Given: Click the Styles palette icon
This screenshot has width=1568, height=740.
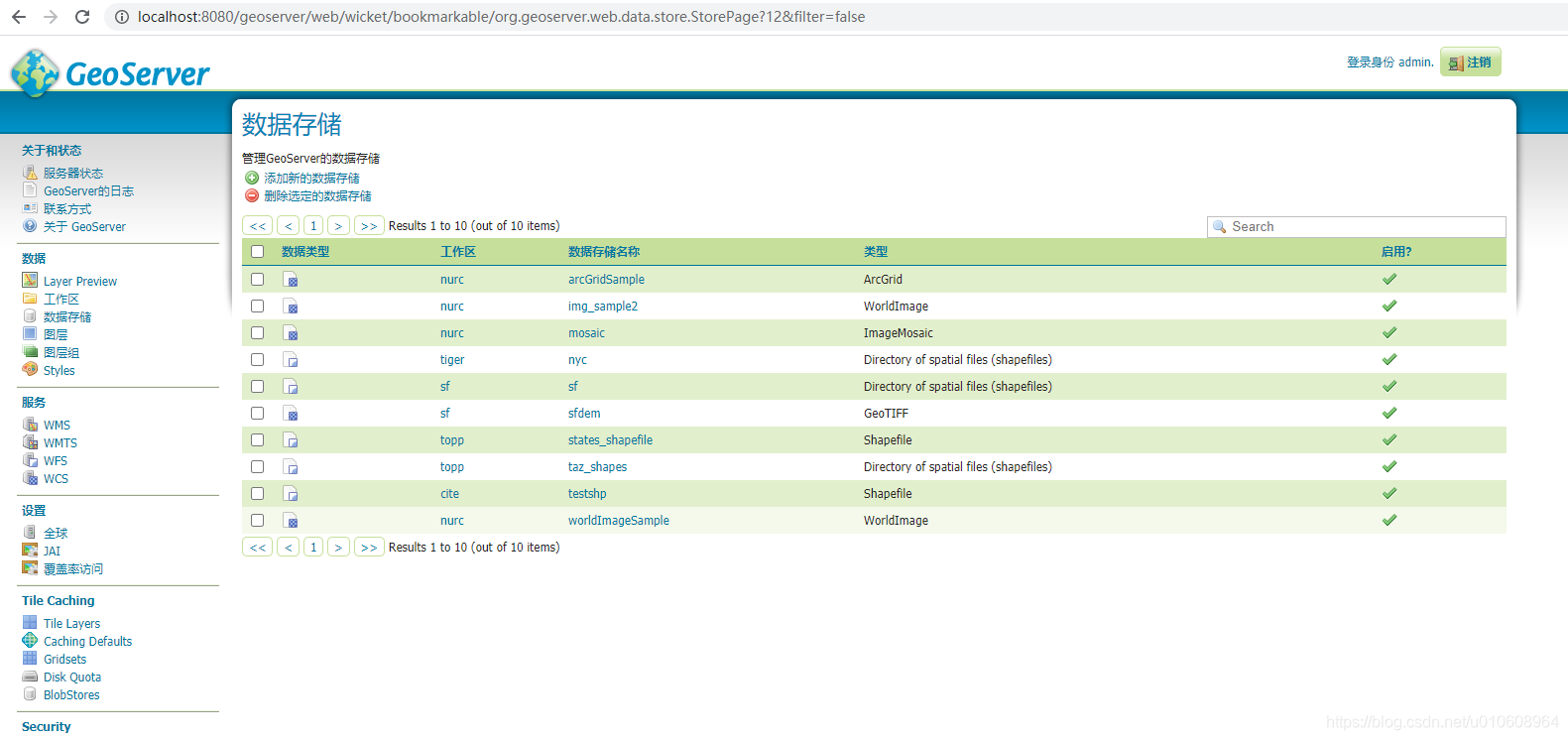Looking at the screenshot, I should 30,370.
